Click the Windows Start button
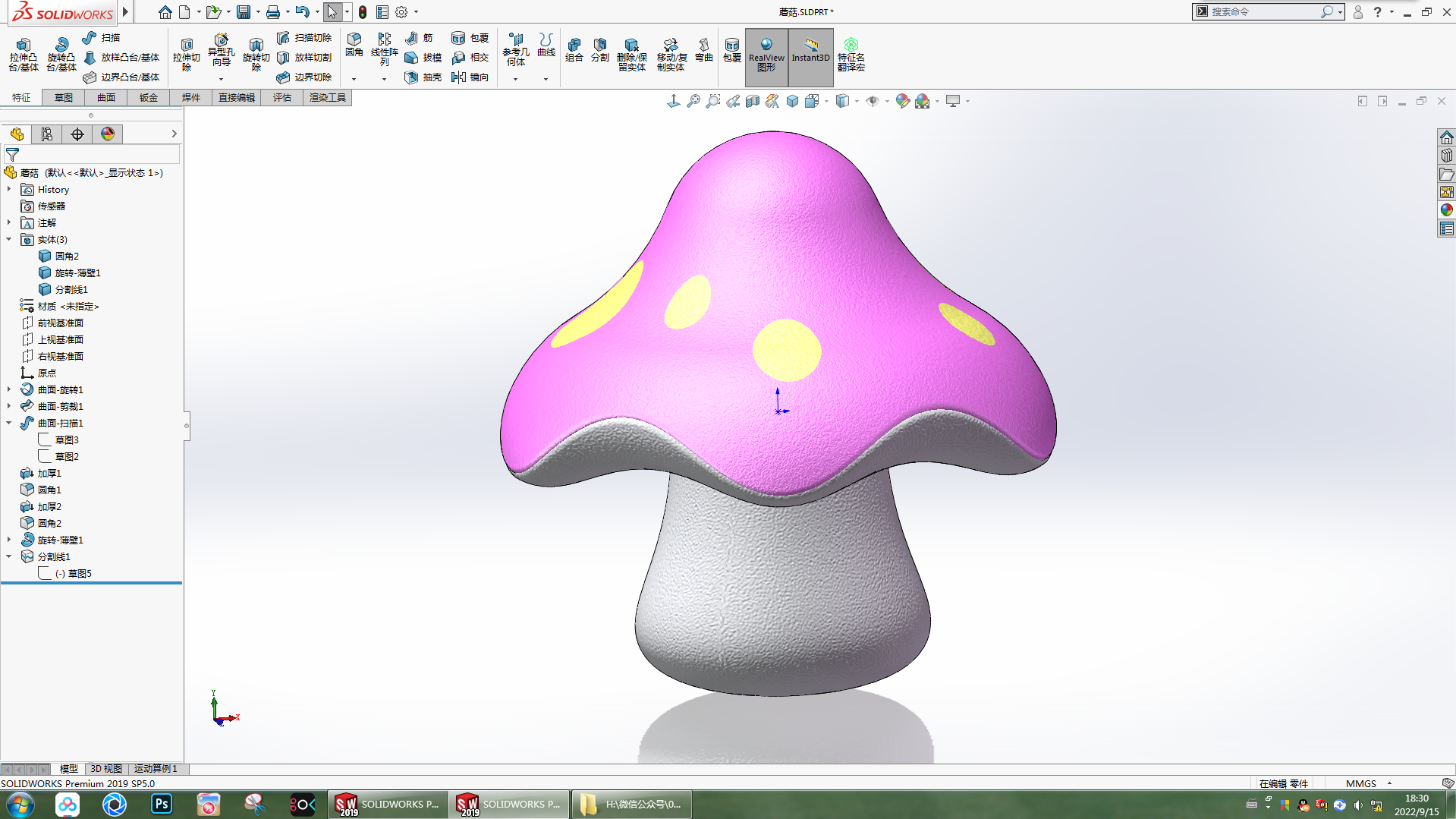1456x819 pixels. point(20,804)
